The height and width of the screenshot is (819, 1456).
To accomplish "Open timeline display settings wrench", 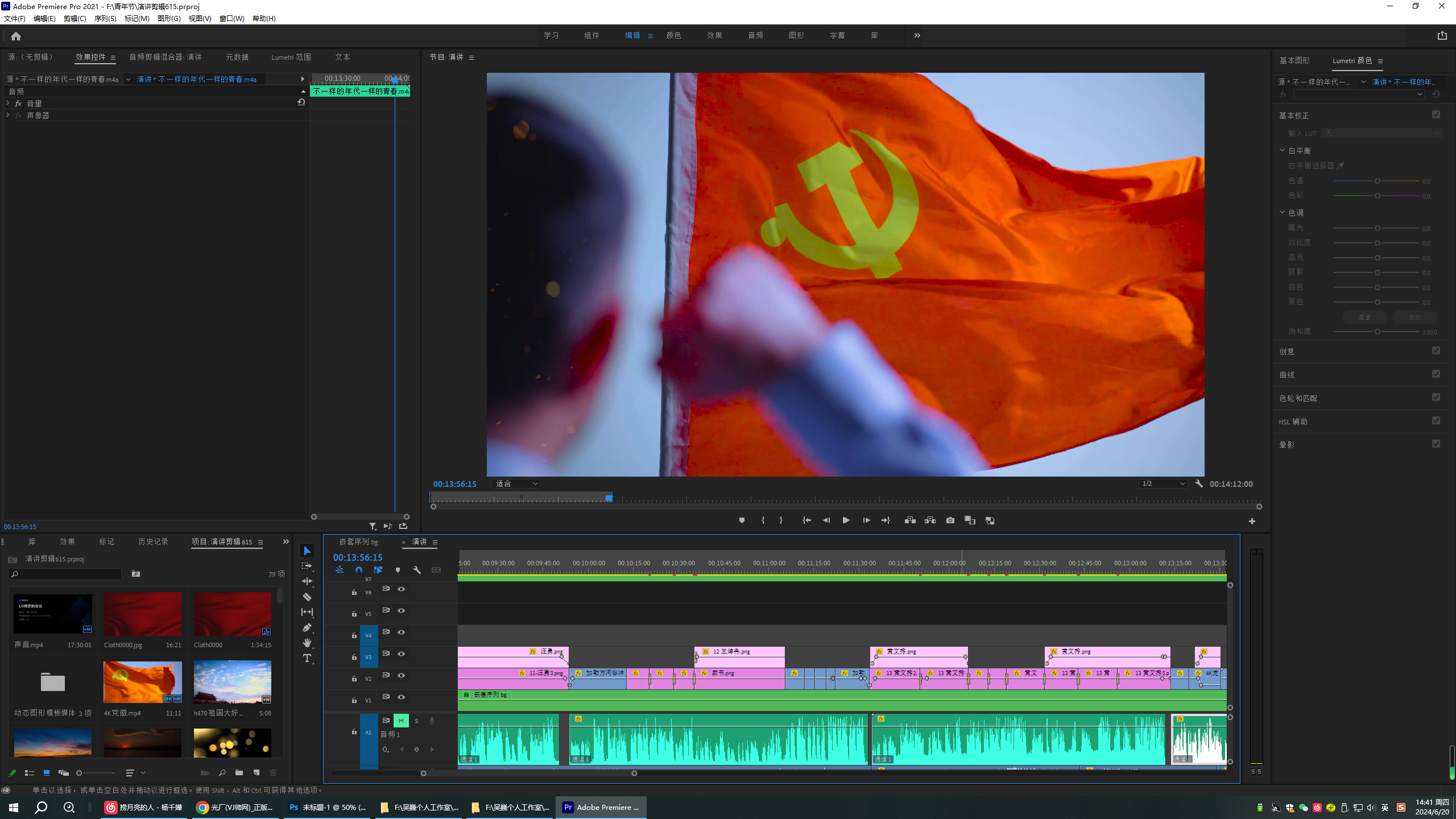I will click(x=417, y=570).
